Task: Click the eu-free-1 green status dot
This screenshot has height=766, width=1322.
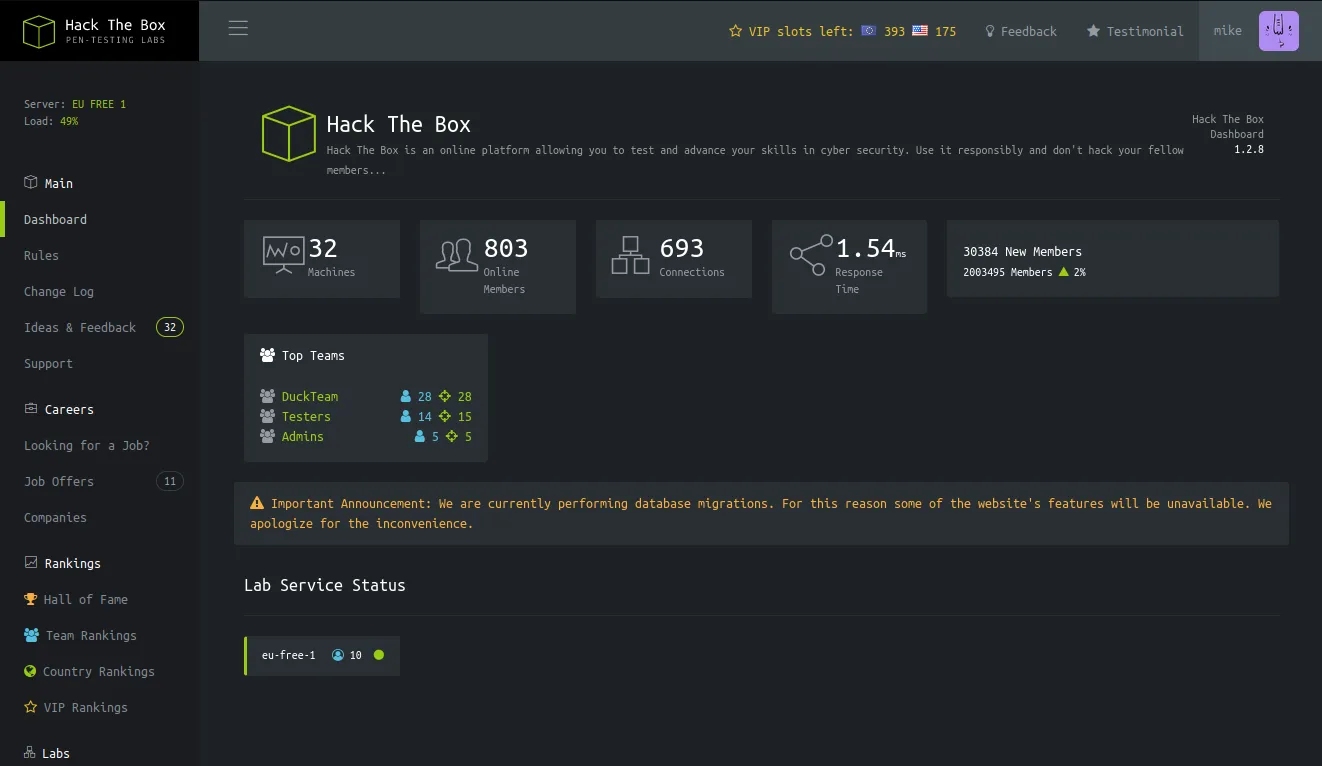Action: (379, 655)
